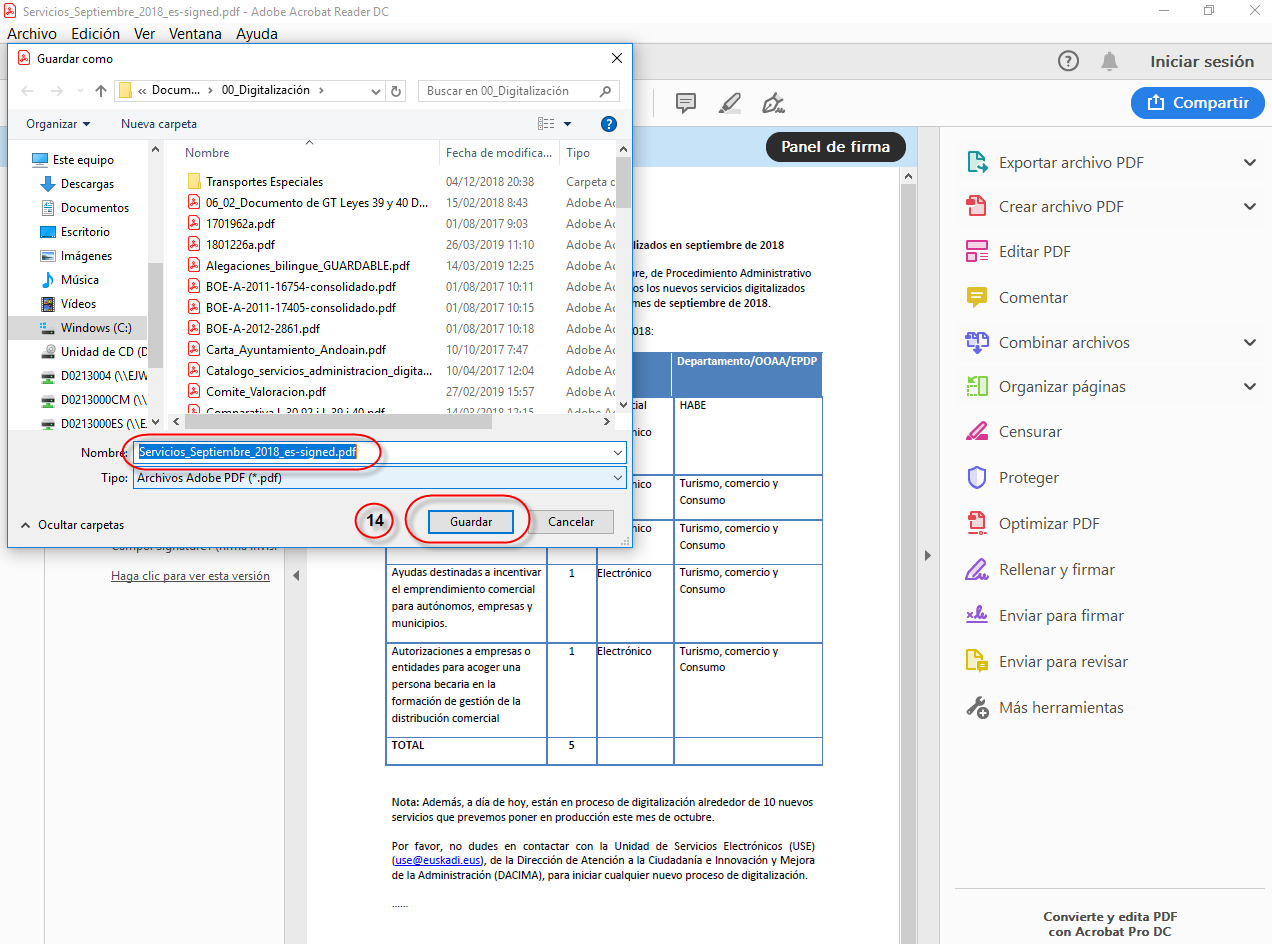Expand the Combinar archivos options chevron
This screenshot has height=944, width=1272.
(1249, 343)
